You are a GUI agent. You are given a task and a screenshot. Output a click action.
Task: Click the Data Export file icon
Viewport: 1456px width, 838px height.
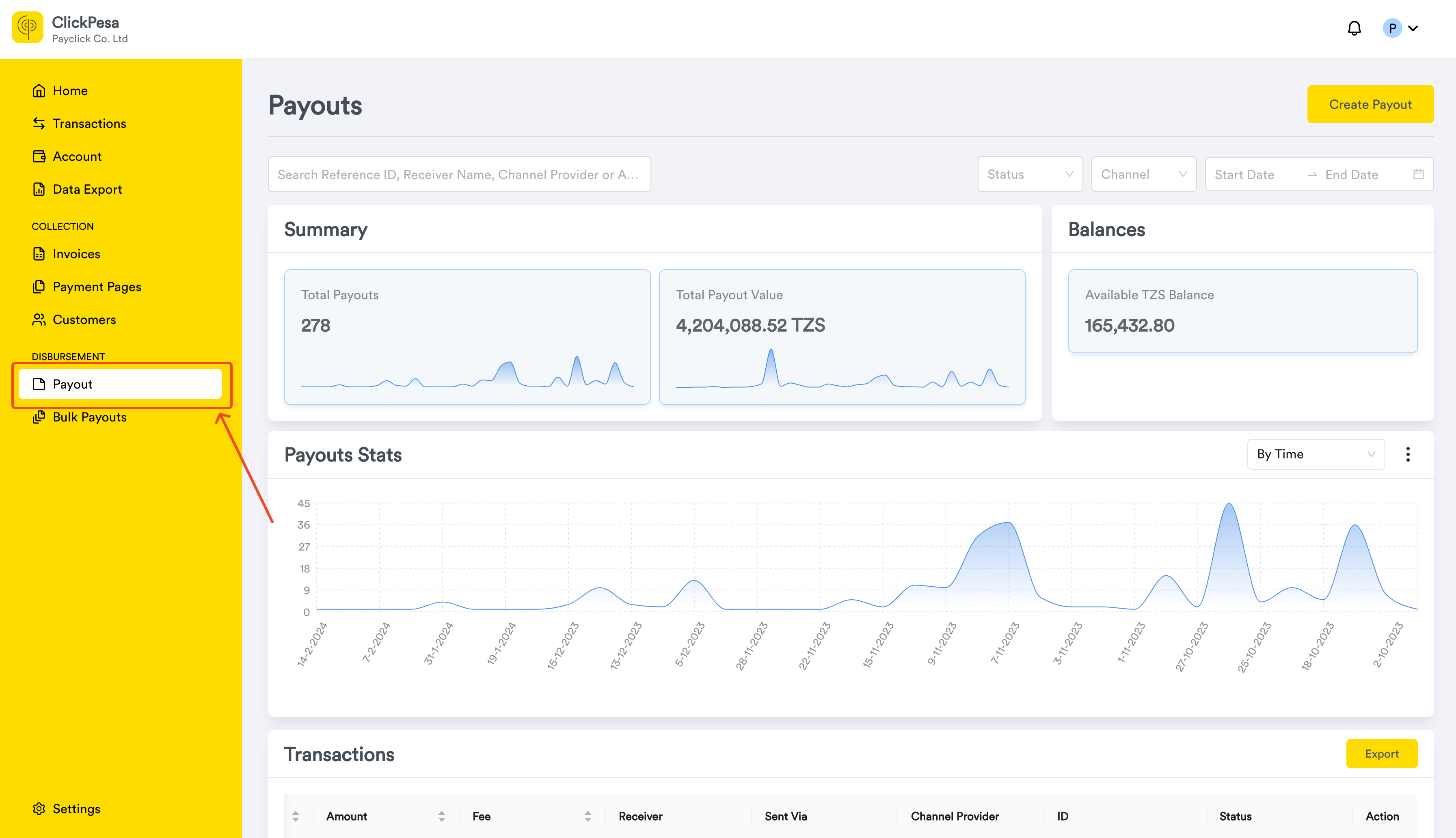[39, 189]
